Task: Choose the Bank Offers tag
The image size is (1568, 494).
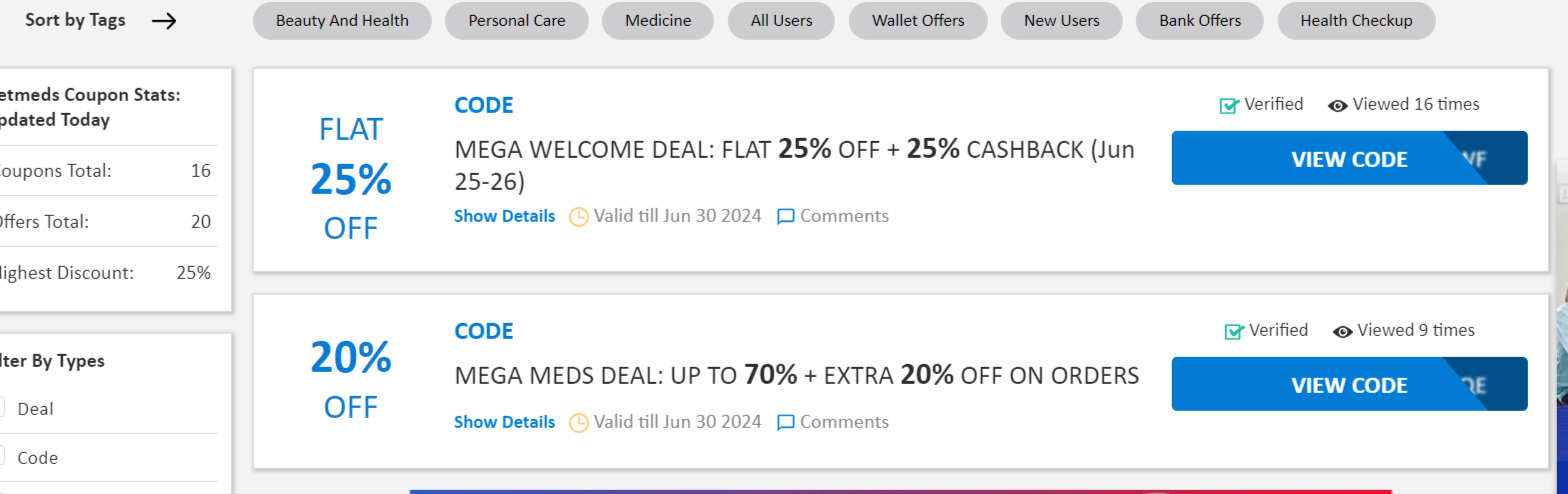Action: tap(1200, 21)
